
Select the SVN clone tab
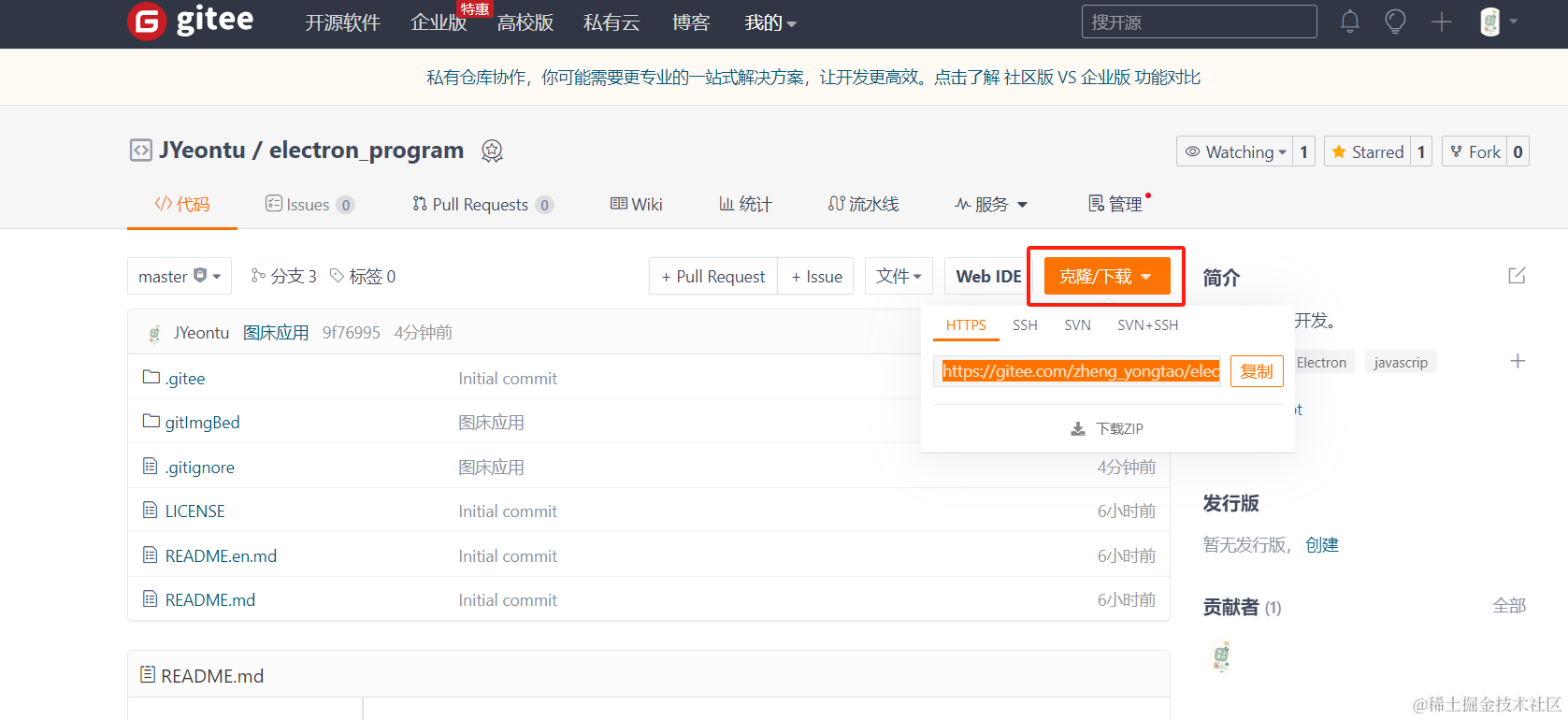1077,324
